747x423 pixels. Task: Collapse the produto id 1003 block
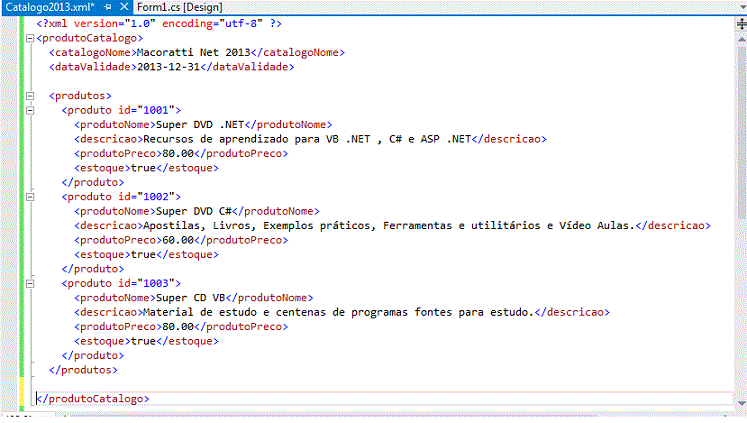click(30, 283)
